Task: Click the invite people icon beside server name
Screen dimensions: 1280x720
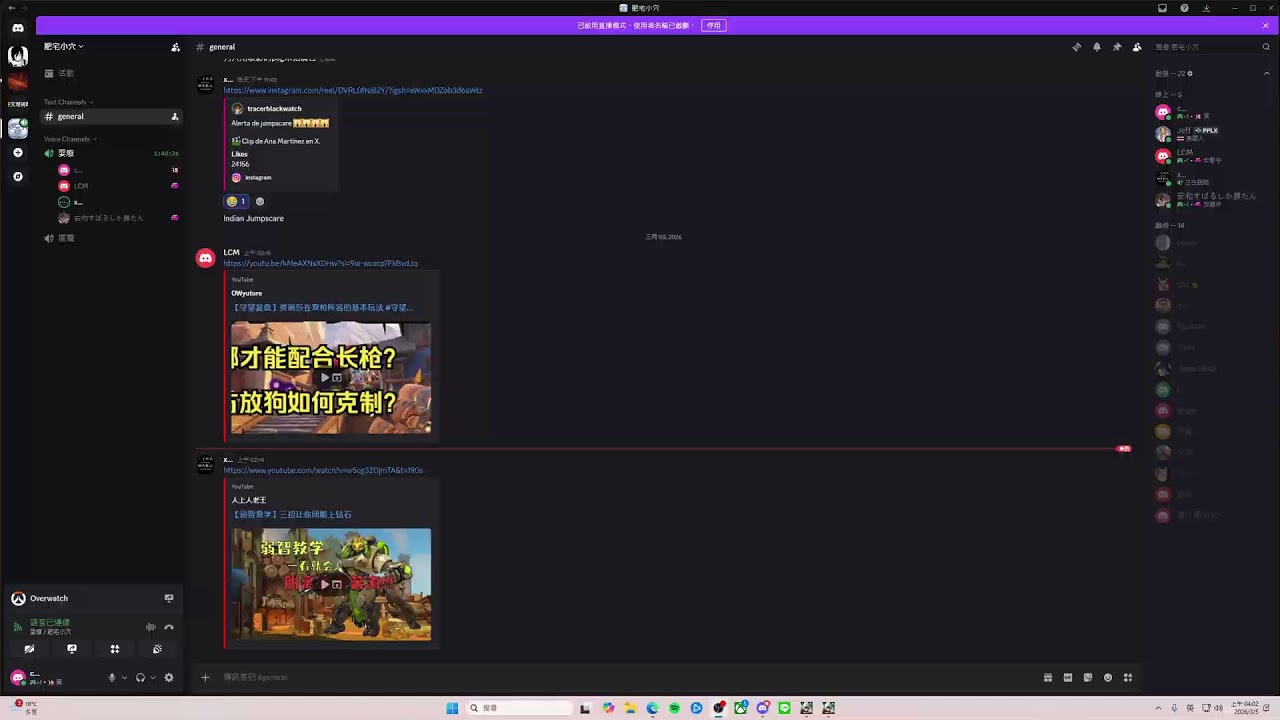Action: 176,47
